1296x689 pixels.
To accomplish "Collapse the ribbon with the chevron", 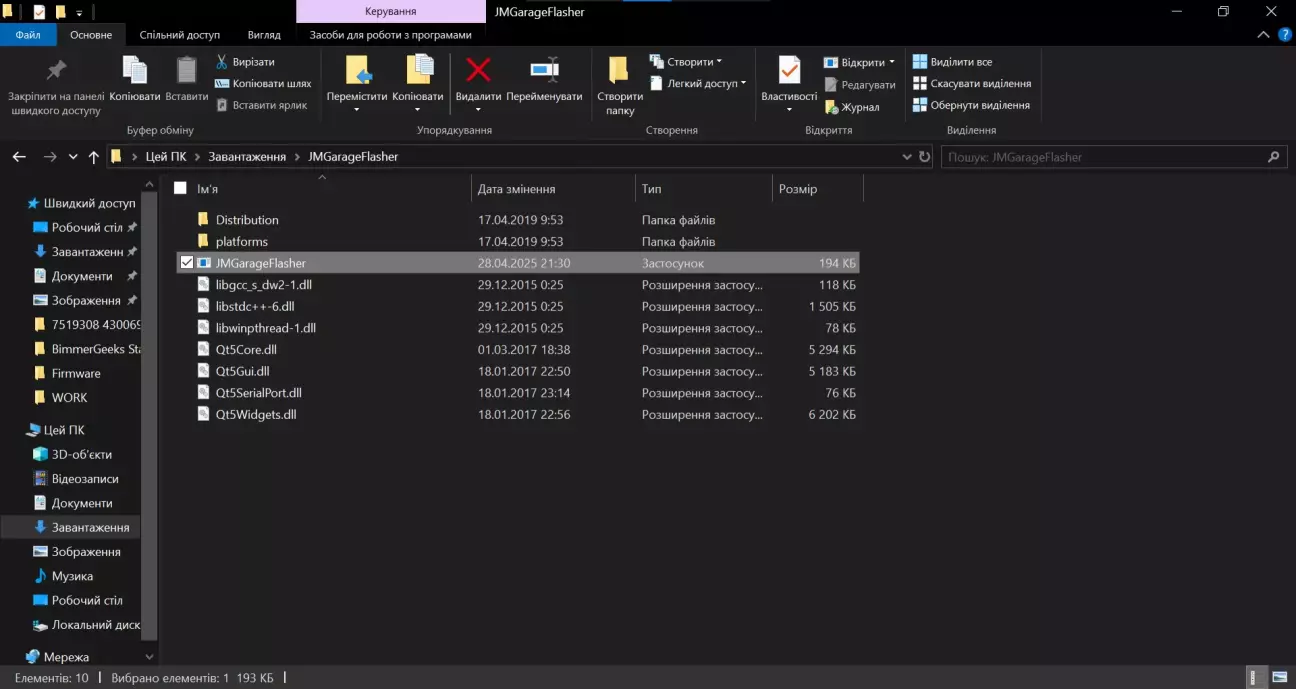I will click(x=1263, y=35).
